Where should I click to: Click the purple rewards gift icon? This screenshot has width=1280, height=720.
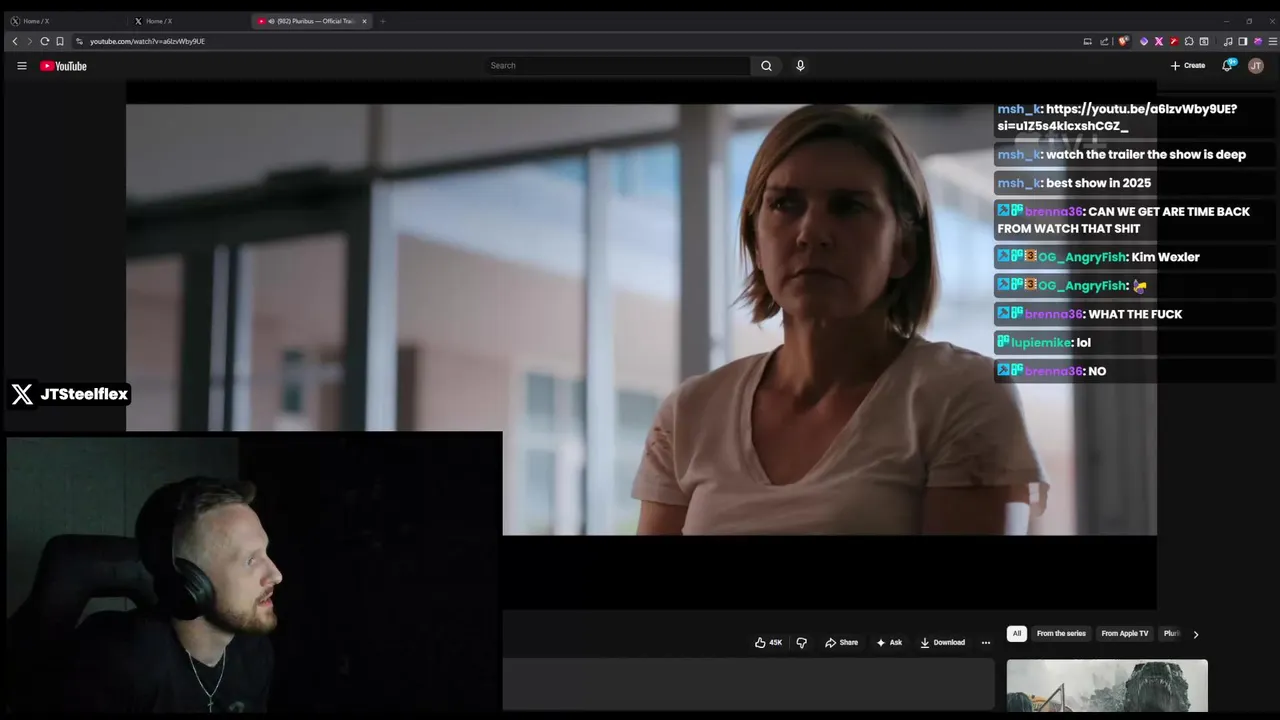click(1258, 41)
